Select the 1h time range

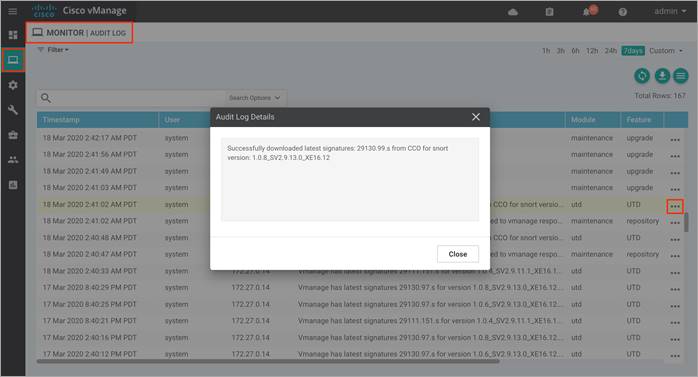pos(546,51)
